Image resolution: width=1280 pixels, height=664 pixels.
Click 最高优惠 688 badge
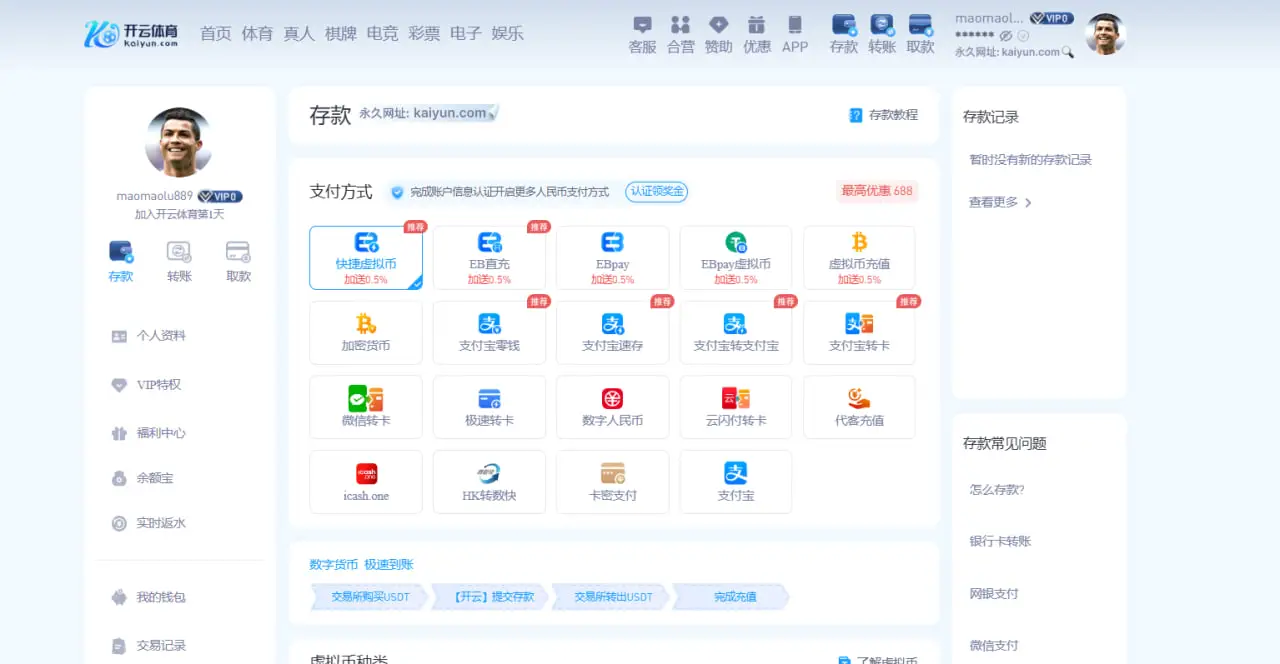[876, 191]
